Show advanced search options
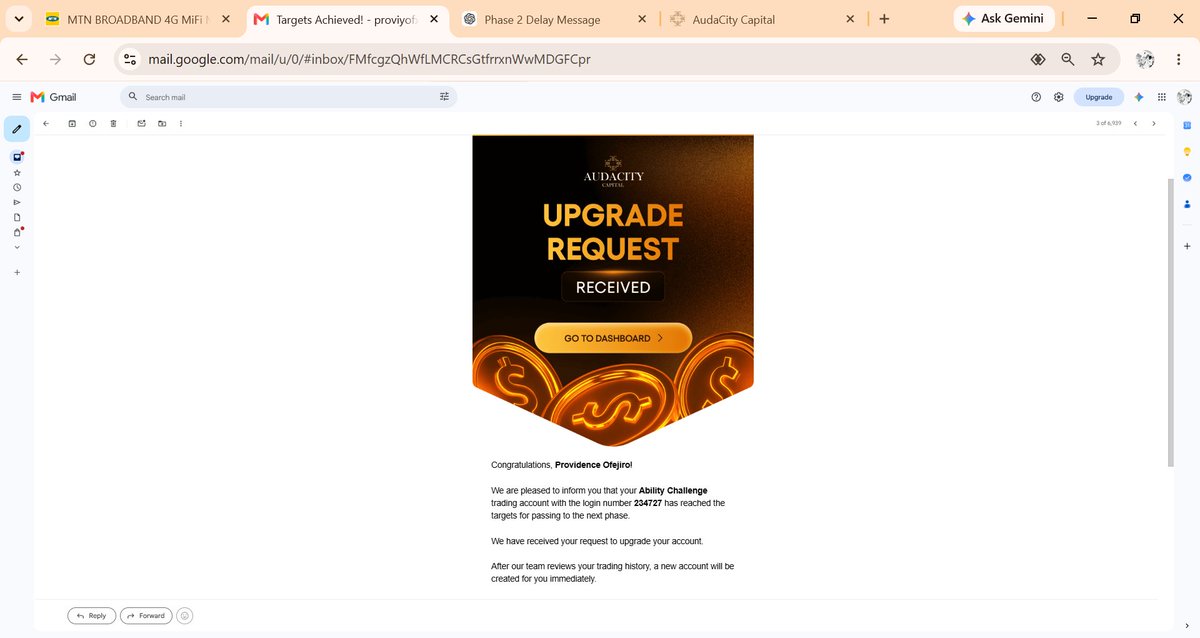Screen dimensions: 1200x638 444,97
